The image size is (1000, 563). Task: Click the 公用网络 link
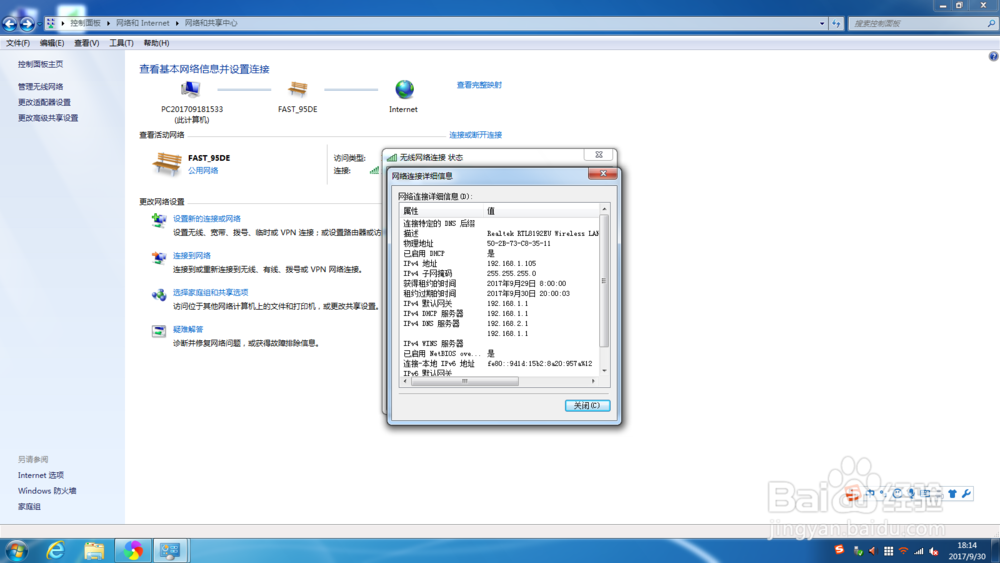pos(203,171)
